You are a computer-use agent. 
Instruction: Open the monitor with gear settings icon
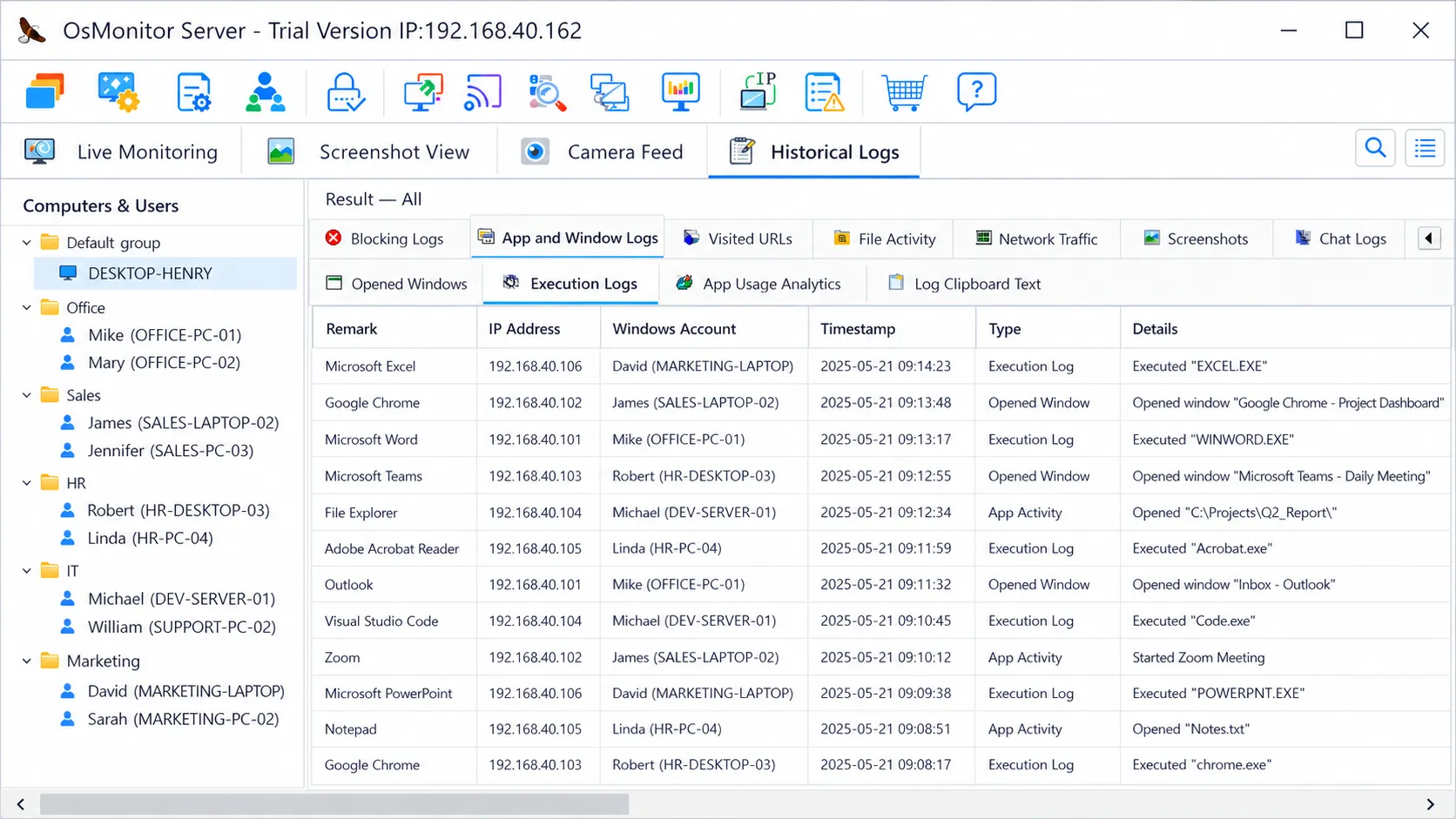coord(118,91)
